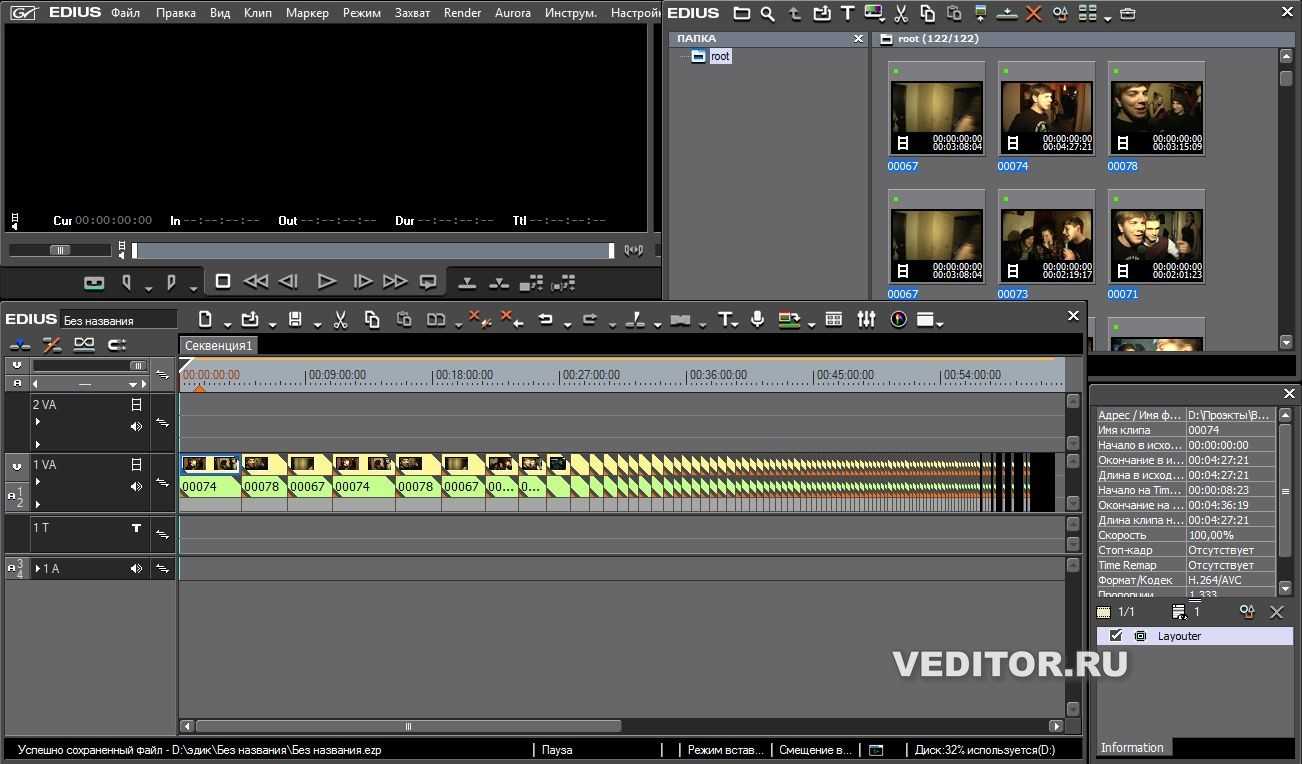Mute the 1 A audio track

[x=136, y=569]
